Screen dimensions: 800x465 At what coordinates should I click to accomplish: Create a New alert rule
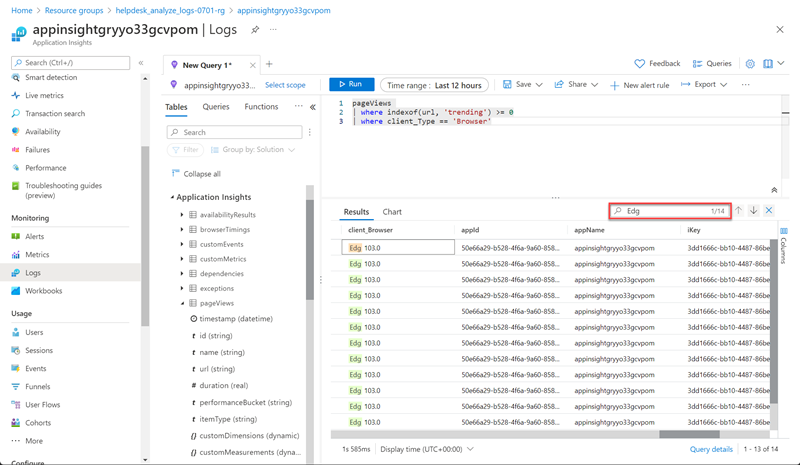coord(640,85)
